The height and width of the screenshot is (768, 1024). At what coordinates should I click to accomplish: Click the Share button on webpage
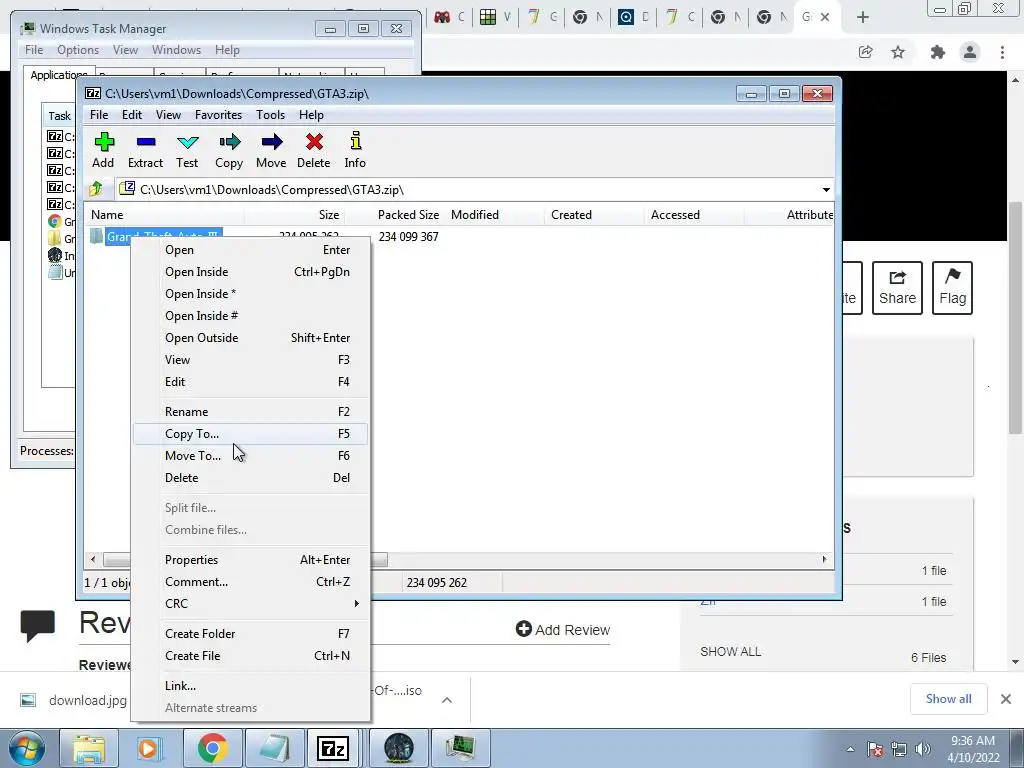click(897, 288)
